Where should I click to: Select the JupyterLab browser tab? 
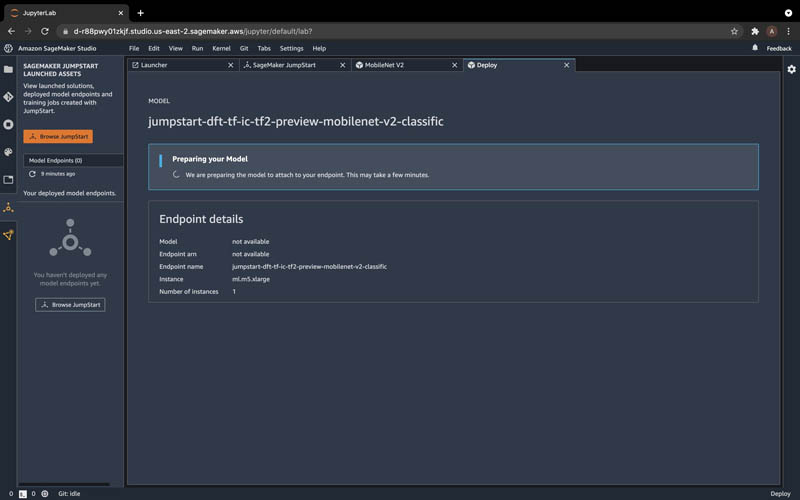66,13
